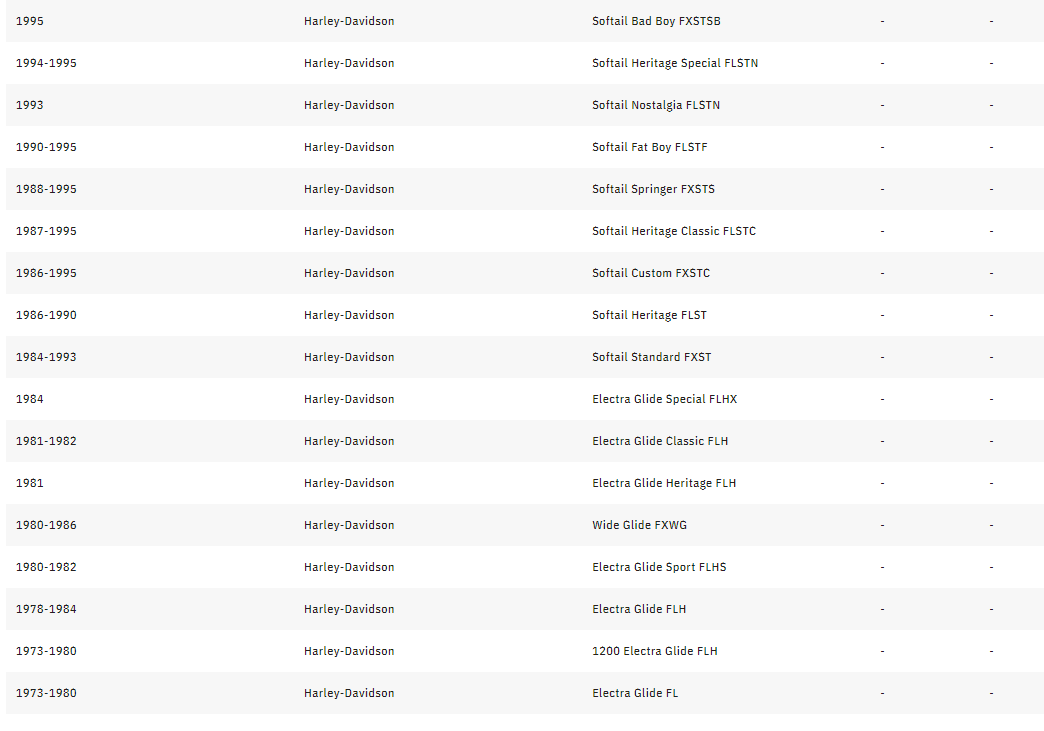This screenshot has height=731, width=1044.
Task: Click the year cell '1984'
Action: (30, 399)
